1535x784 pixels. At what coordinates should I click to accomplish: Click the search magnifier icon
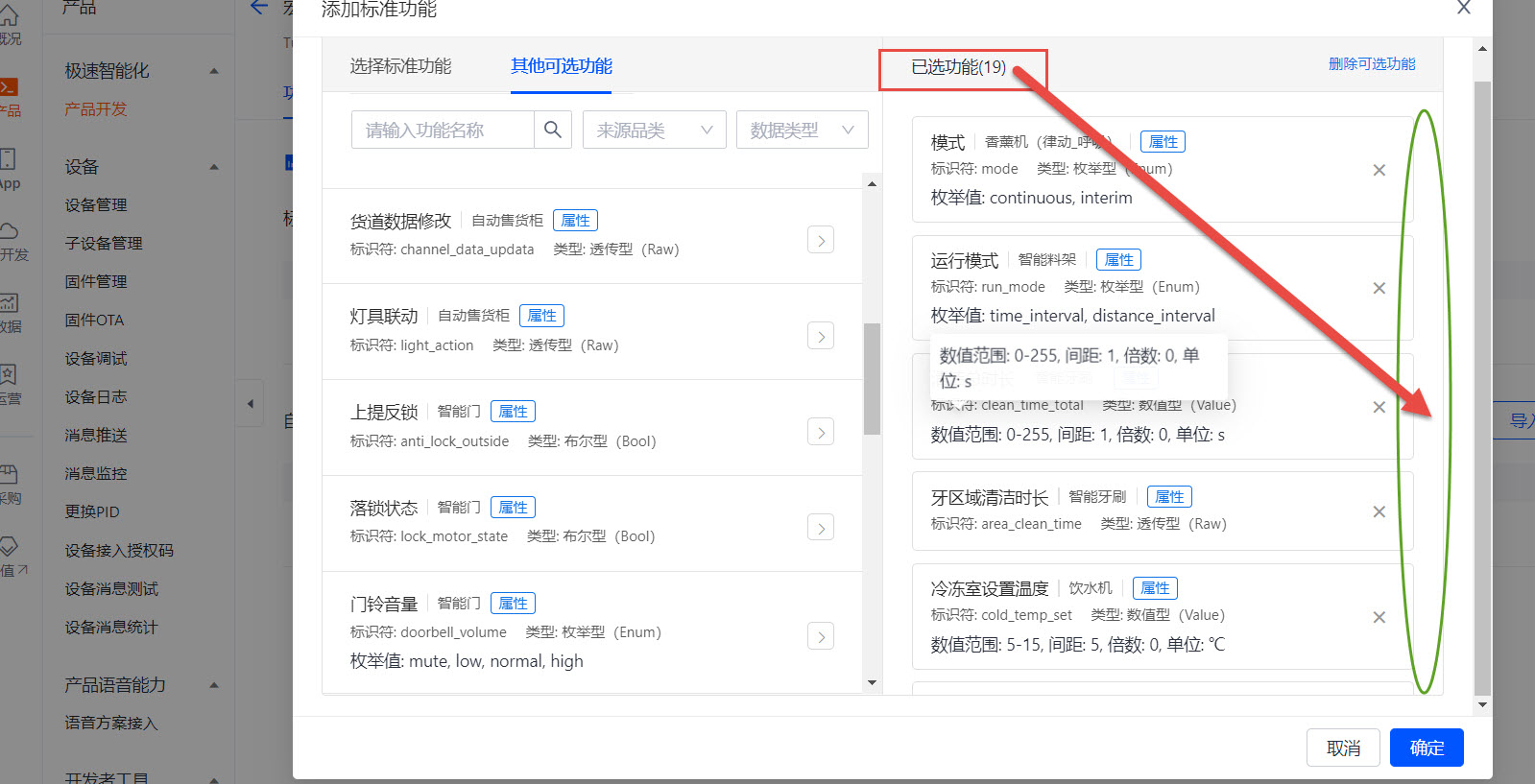pos(552,130)
